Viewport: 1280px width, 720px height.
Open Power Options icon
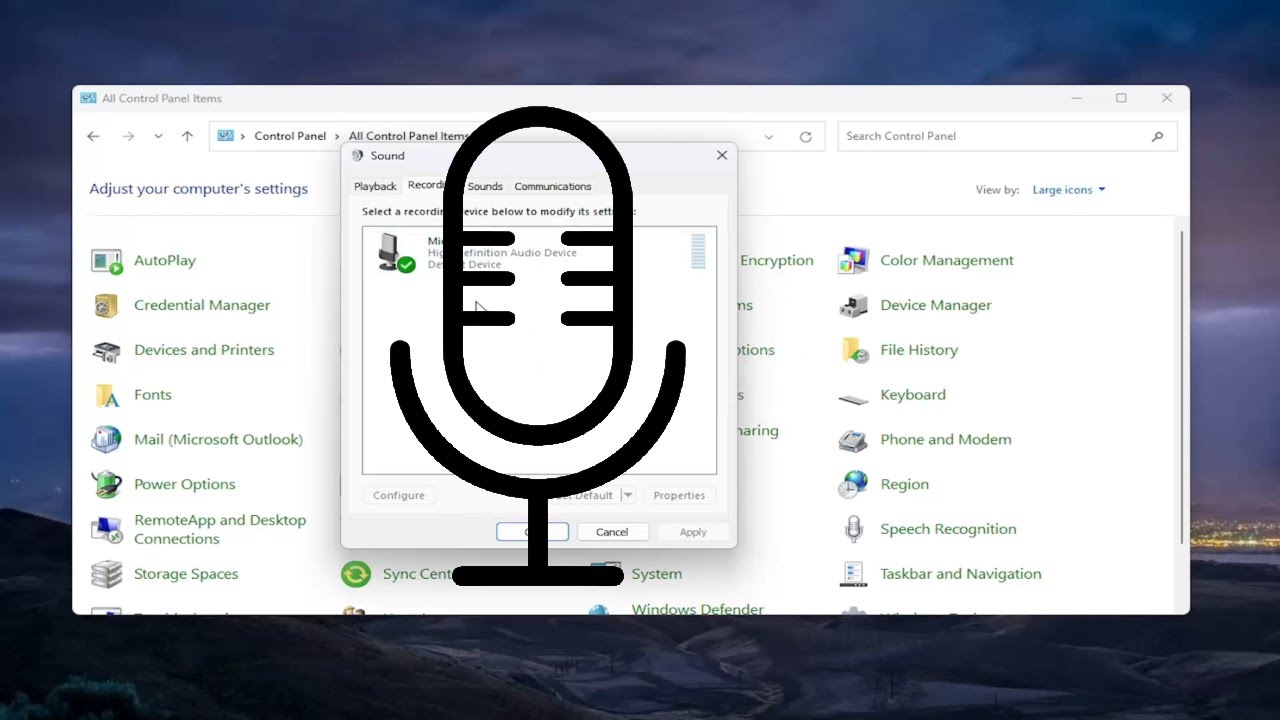[107, 485]
